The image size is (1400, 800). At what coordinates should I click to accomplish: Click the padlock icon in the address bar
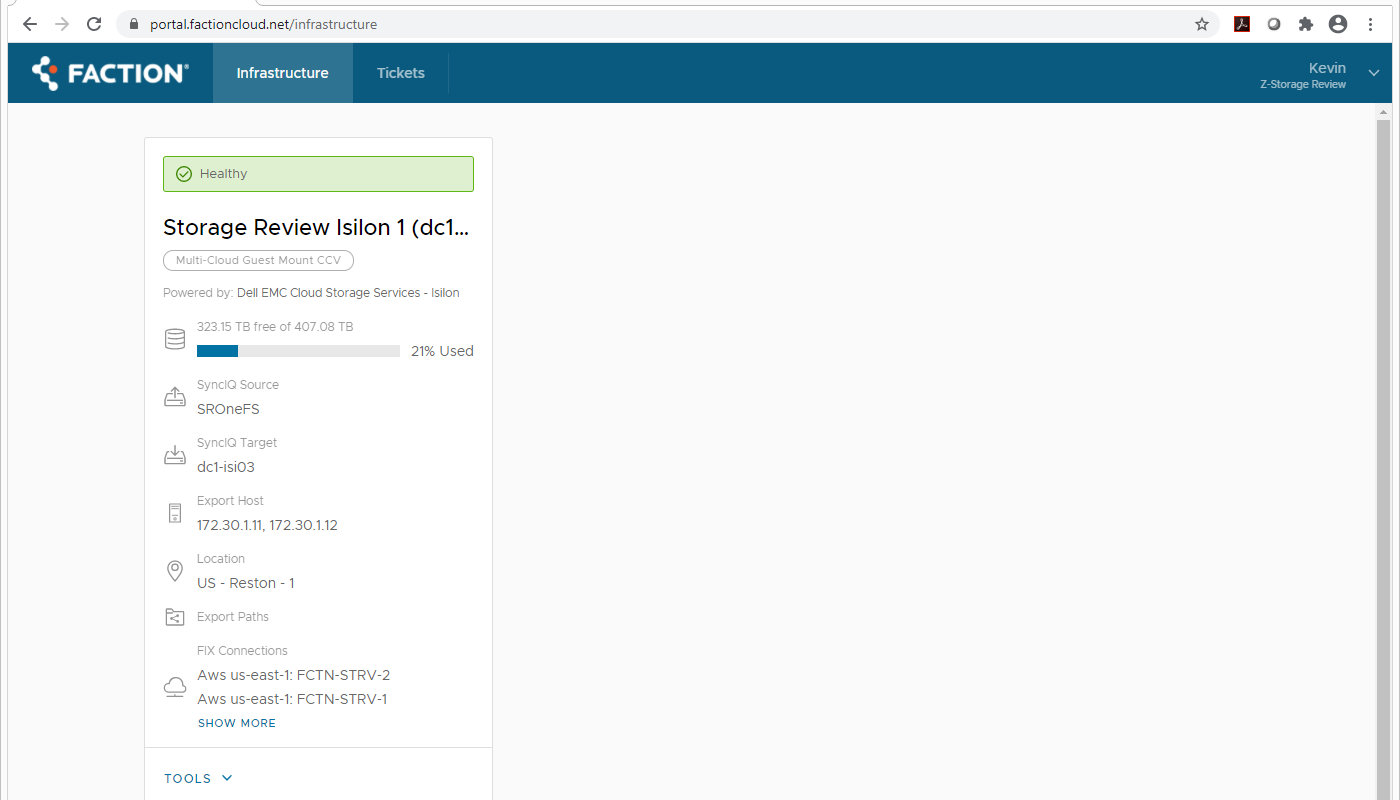click(136, 24)
